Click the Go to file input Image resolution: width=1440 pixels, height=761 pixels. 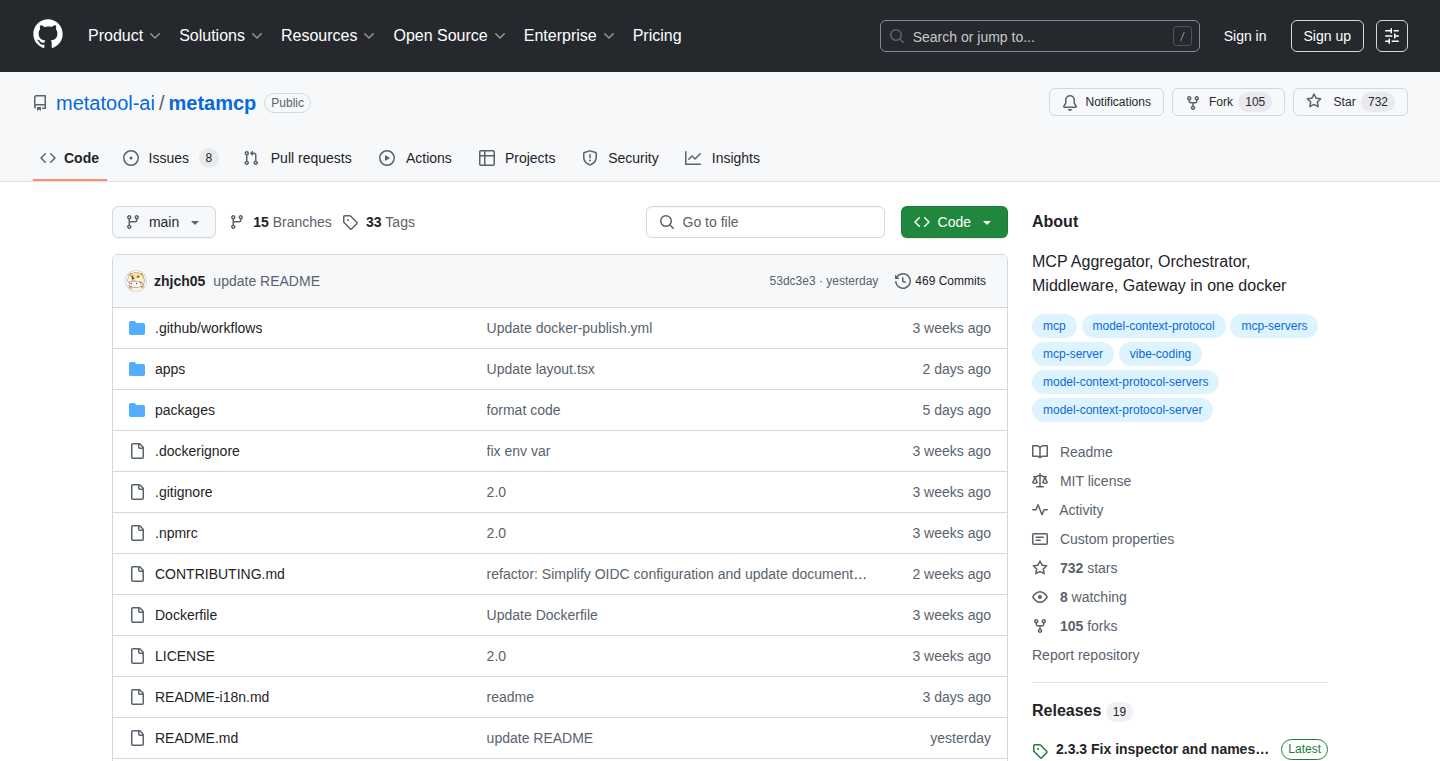[x=766, y=222]
